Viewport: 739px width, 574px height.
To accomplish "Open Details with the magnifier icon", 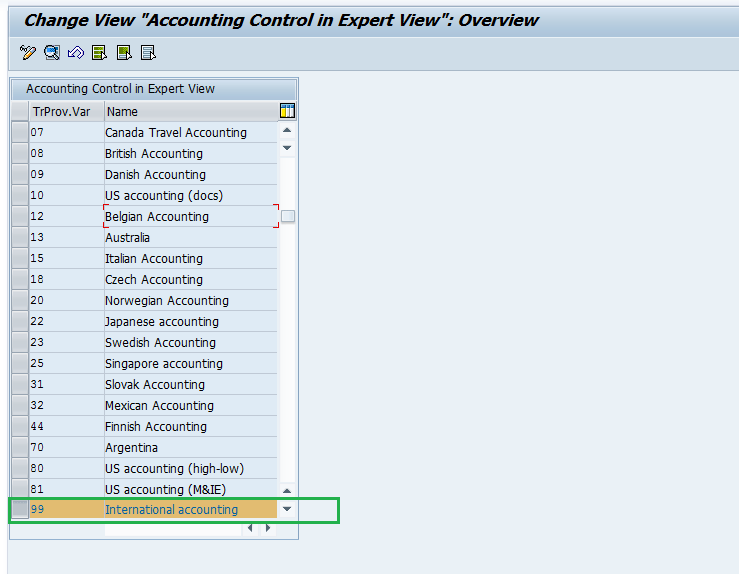I will coord(51,53).
